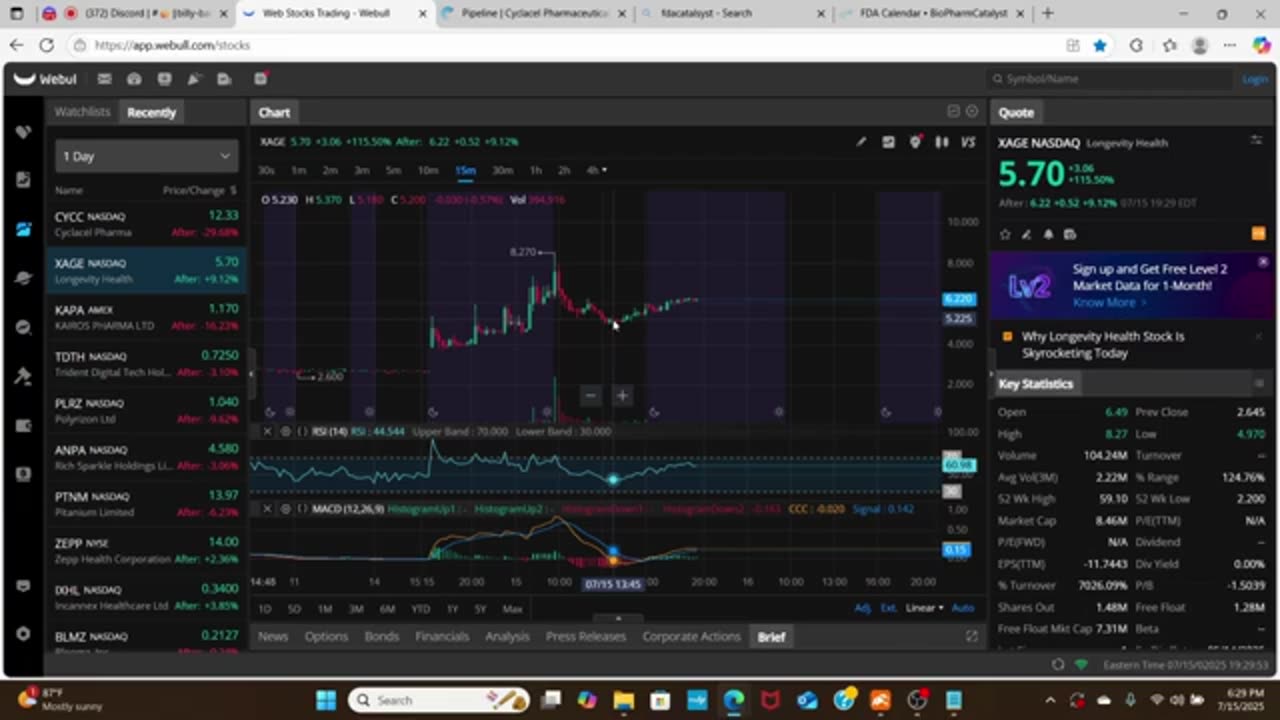Zoom out chart with minus button

[x=590, y=396]
